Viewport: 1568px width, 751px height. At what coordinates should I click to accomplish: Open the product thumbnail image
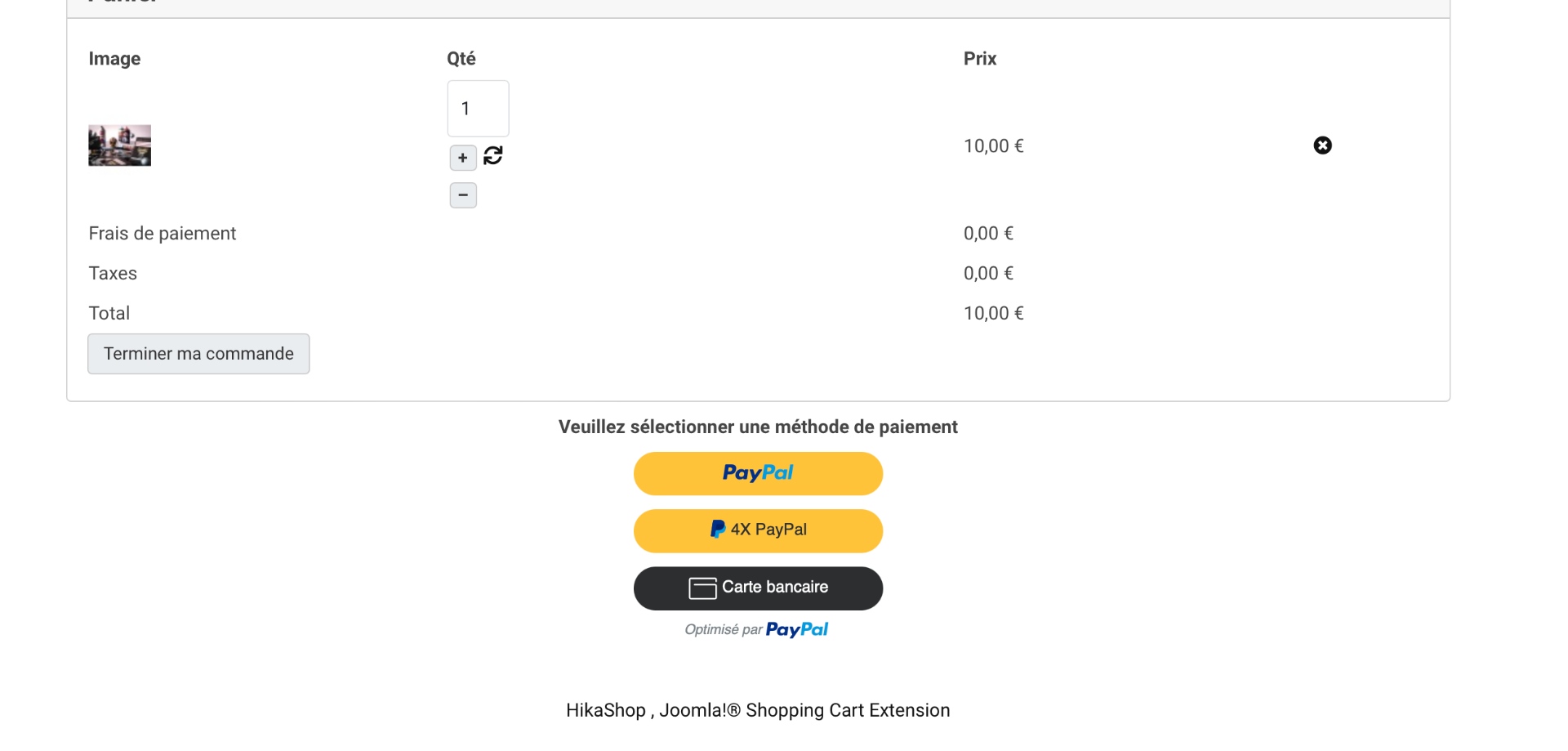coord(120,145)
